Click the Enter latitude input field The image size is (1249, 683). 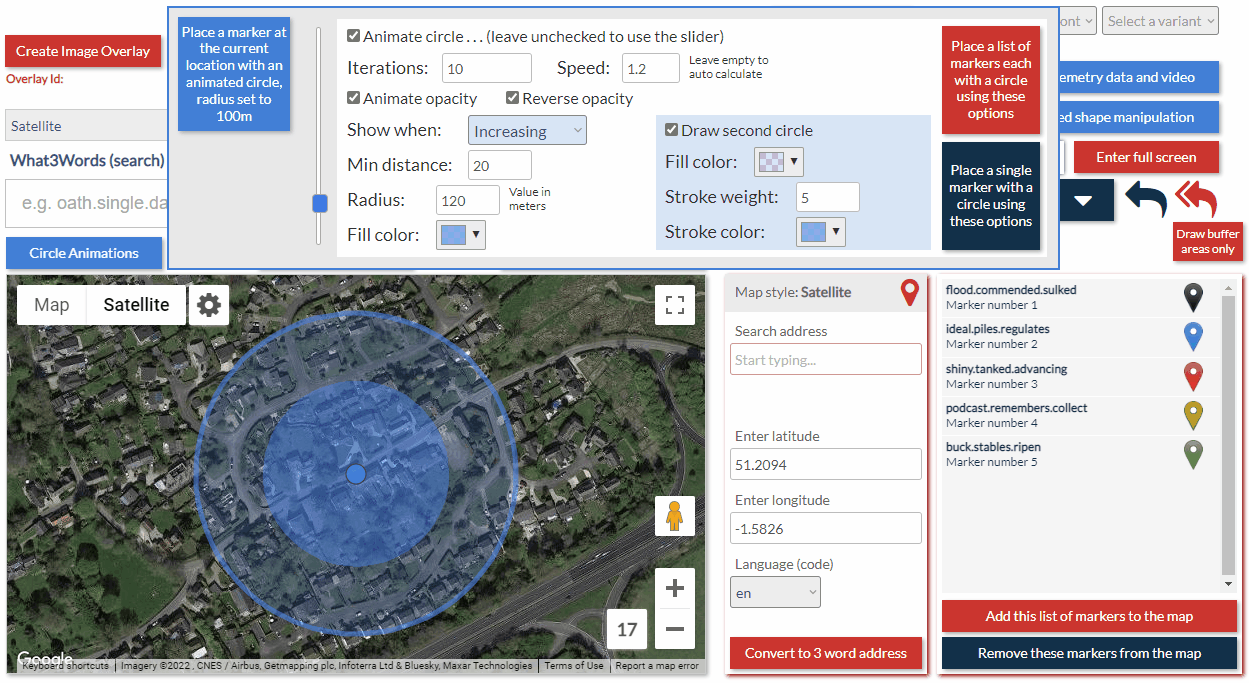click(825, 464)
